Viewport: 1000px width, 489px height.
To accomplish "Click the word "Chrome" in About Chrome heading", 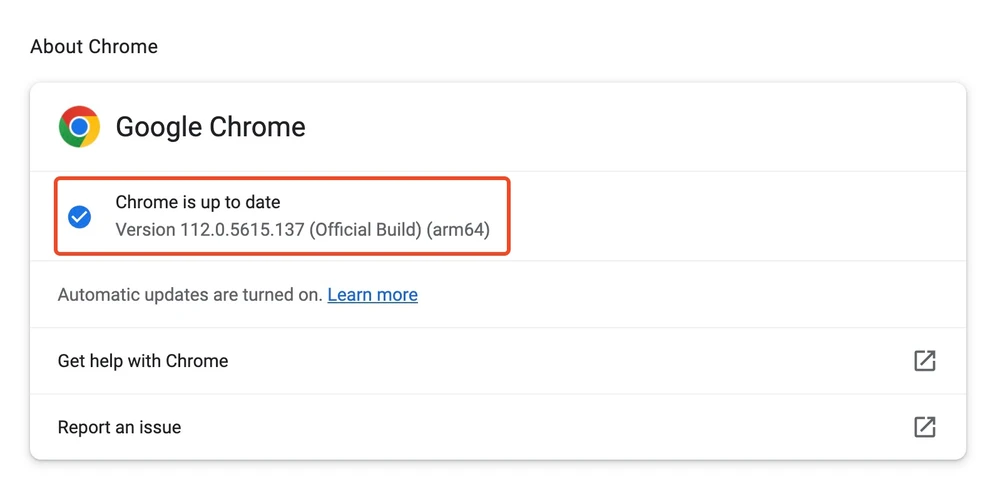I will tap(124, 47).
